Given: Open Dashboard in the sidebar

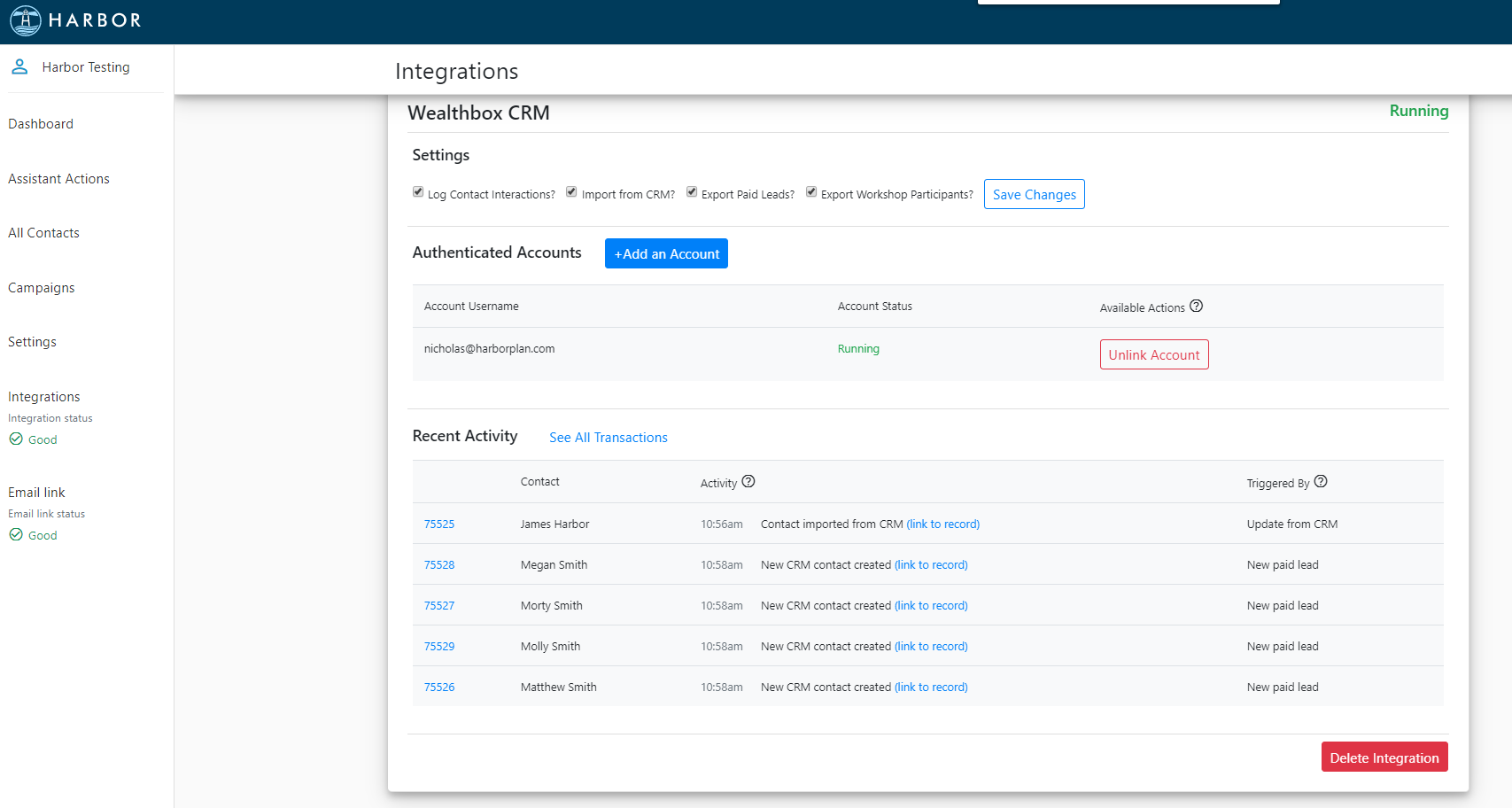Looking at the screenshot, I should point(41,124).
